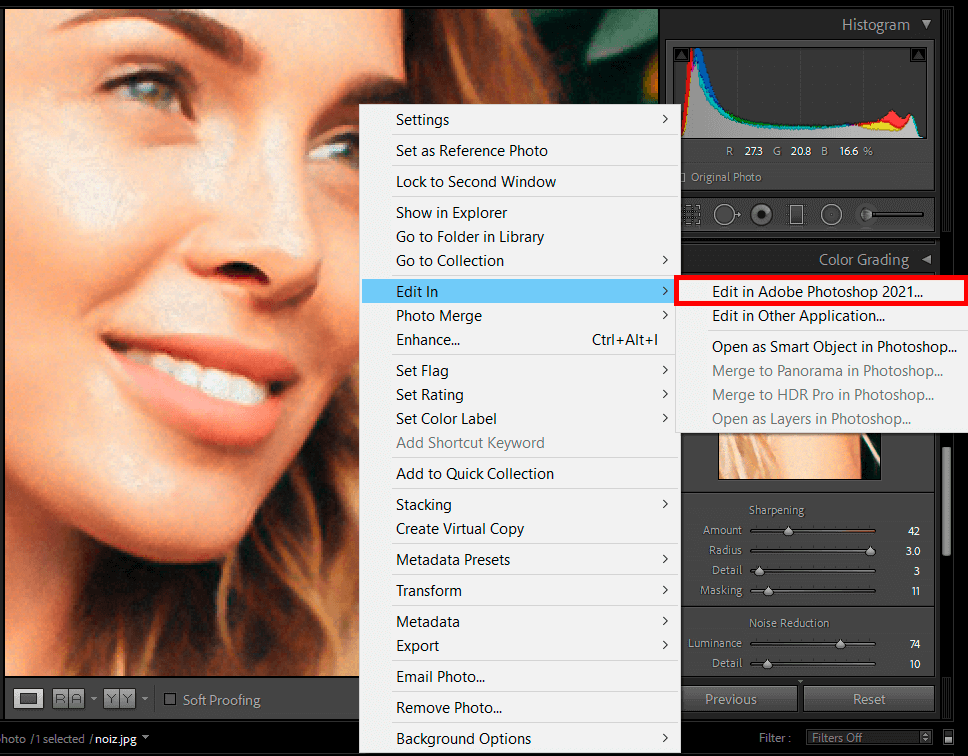Click the Masking value 11

916,591
